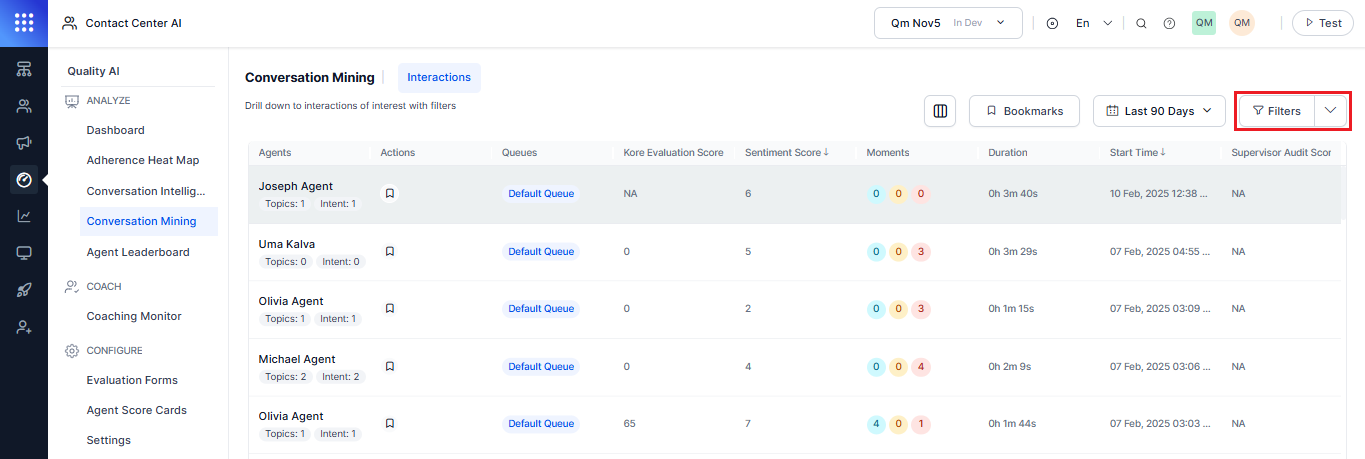The image size is (1365, 459).
Task: Expand the Filters chevron dropdown arrow
Action: pos(1330,111)
